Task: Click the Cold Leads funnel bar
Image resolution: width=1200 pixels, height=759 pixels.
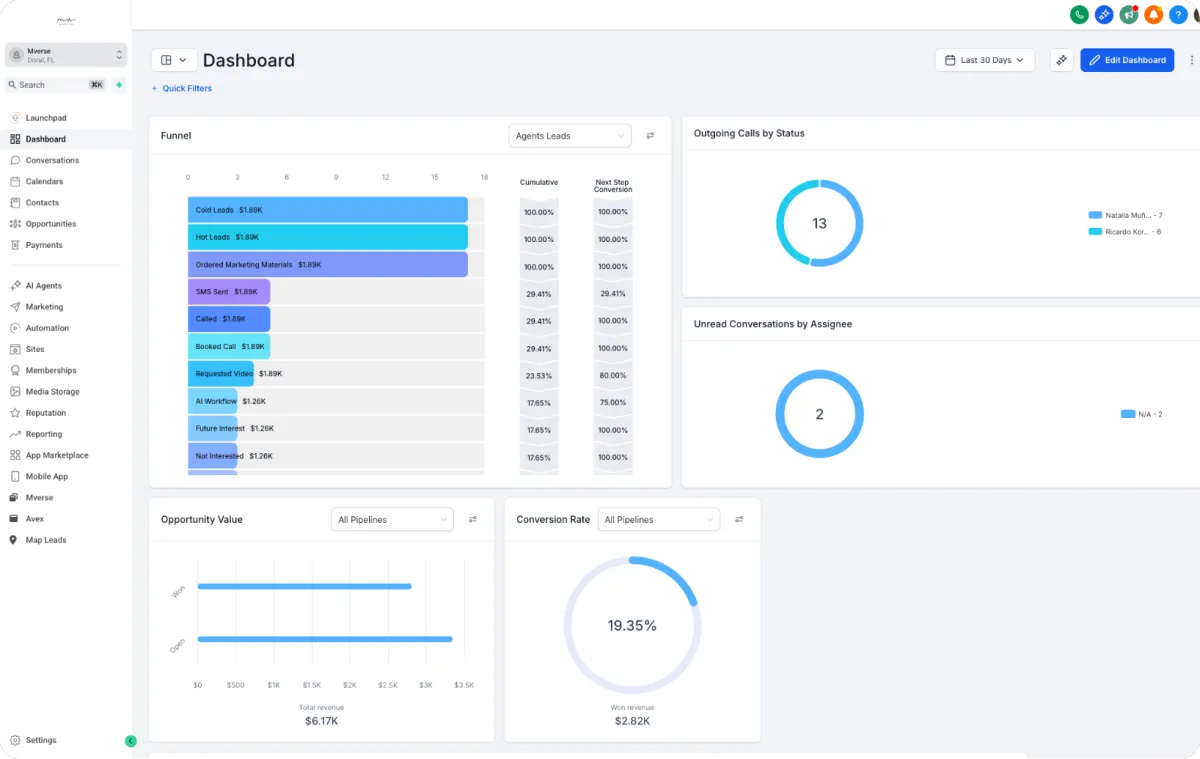Action: pos(328,210)
